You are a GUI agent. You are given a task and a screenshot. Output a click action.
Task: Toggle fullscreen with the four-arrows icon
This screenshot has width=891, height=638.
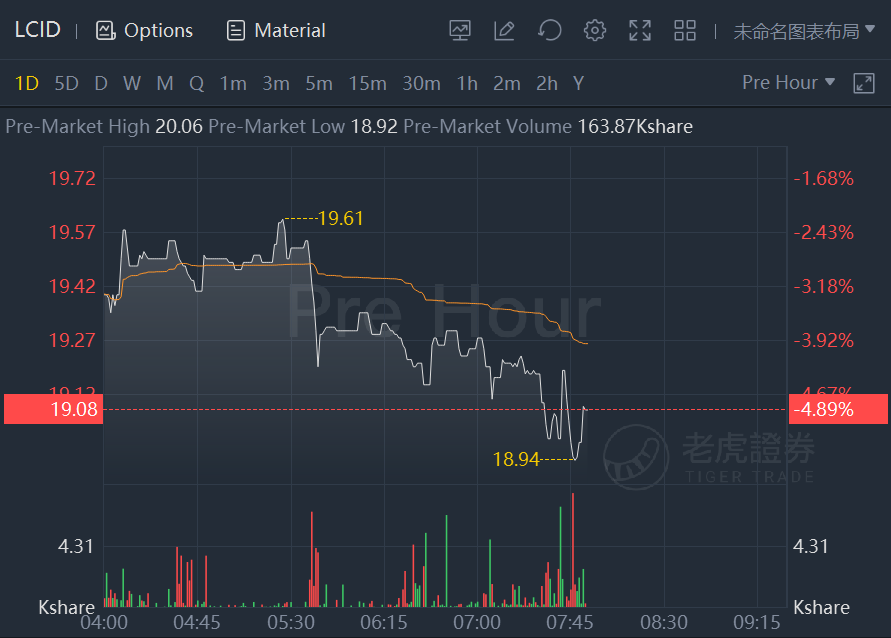click(x=640, y=30)
